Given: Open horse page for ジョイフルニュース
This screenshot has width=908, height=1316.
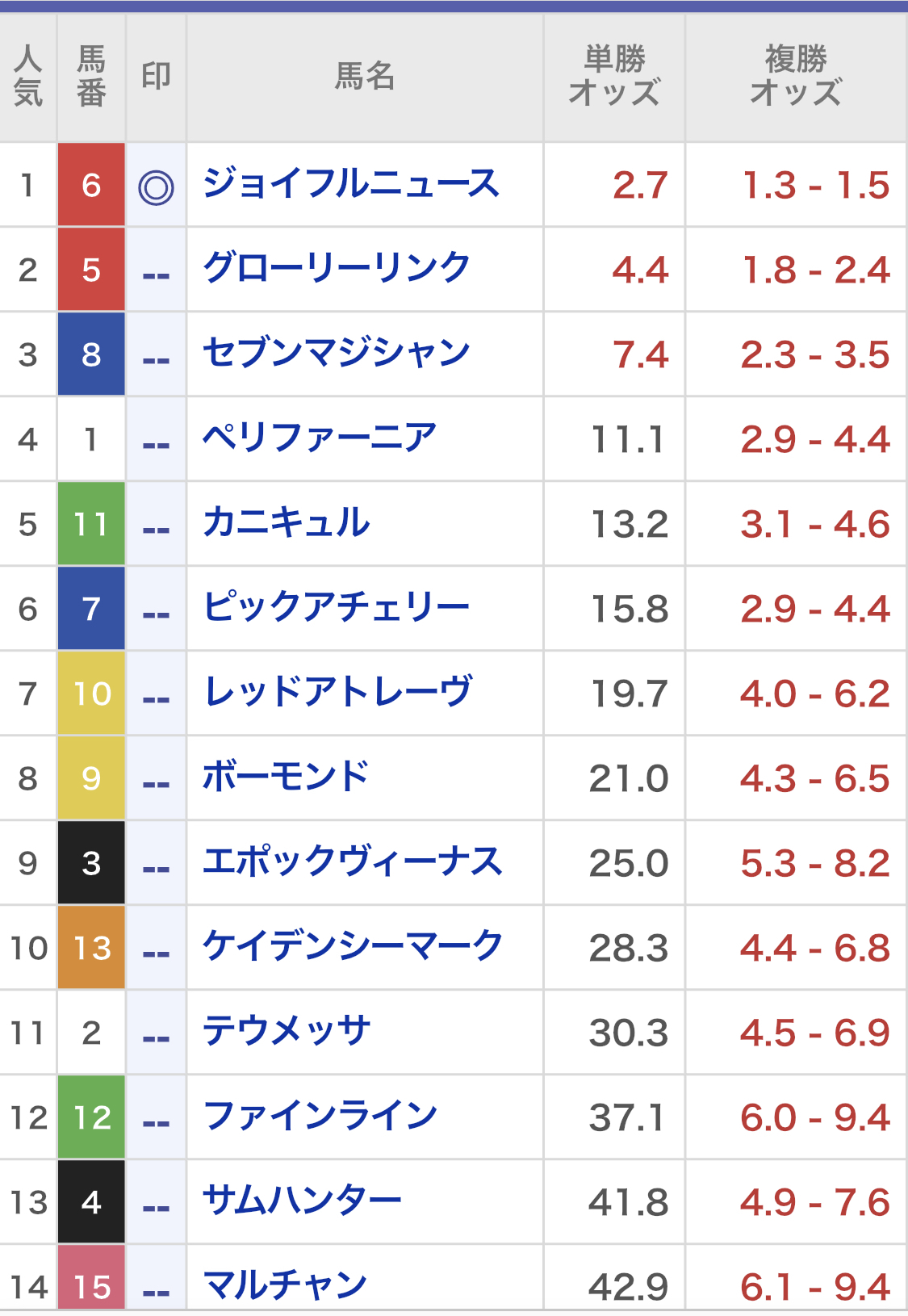Looking at the screenshot, I should click(350, 185).
